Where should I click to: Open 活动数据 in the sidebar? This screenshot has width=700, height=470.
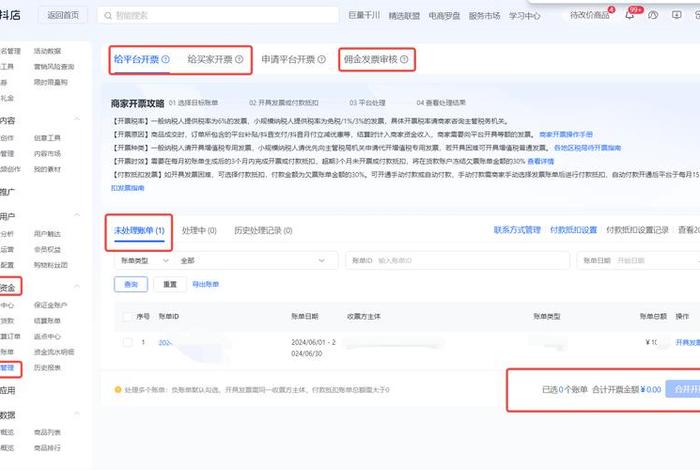pyautogui.click(x=47, y=51)
